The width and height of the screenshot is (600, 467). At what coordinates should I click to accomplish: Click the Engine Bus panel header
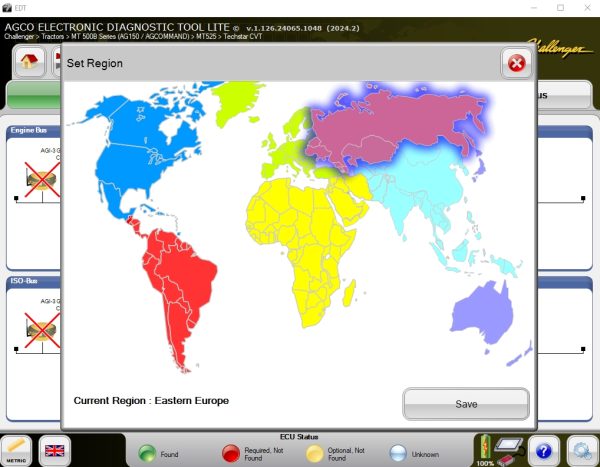point(34,131)
